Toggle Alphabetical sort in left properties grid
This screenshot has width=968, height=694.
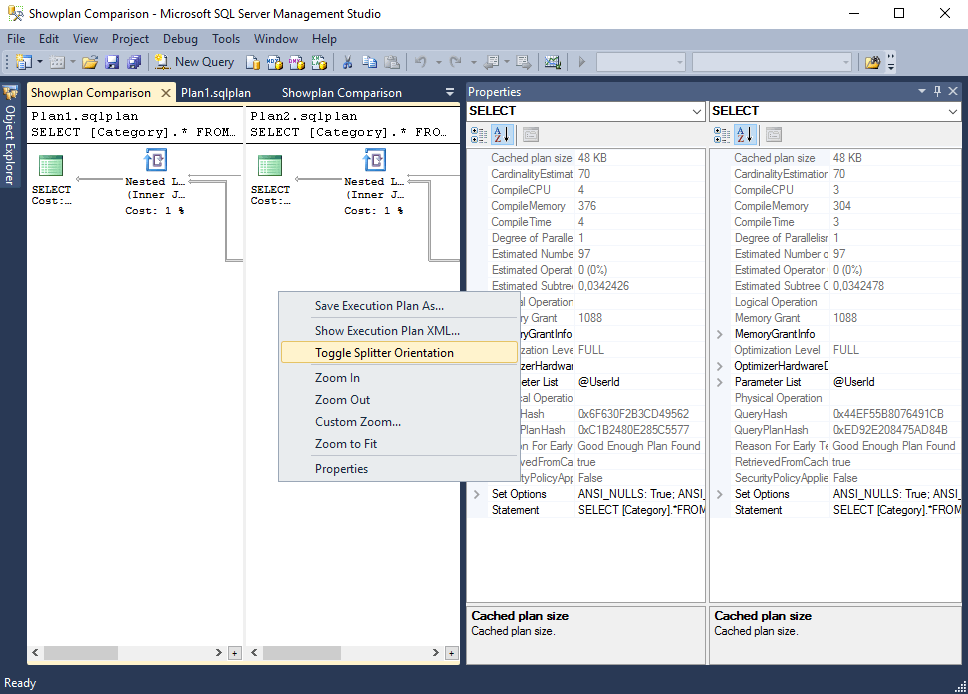click(x=502, y=134)
